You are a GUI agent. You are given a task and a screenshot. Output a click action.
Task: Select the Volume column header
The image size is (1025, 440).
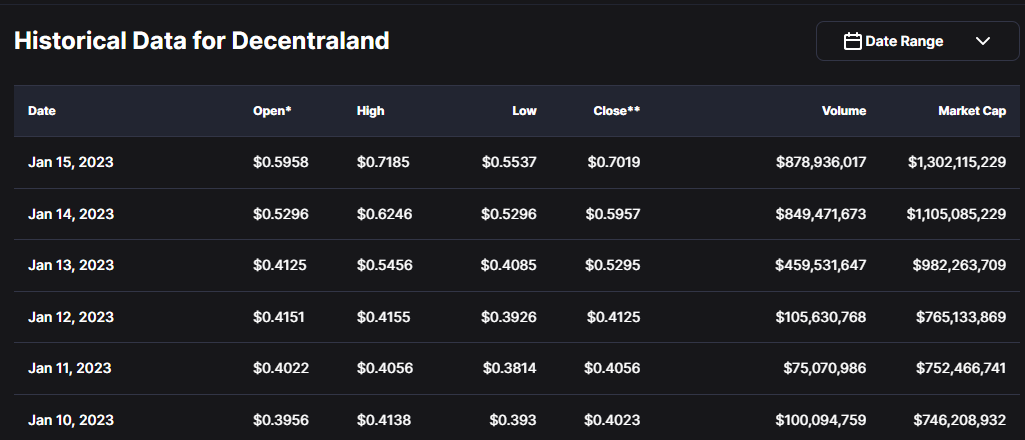(844, 111)
